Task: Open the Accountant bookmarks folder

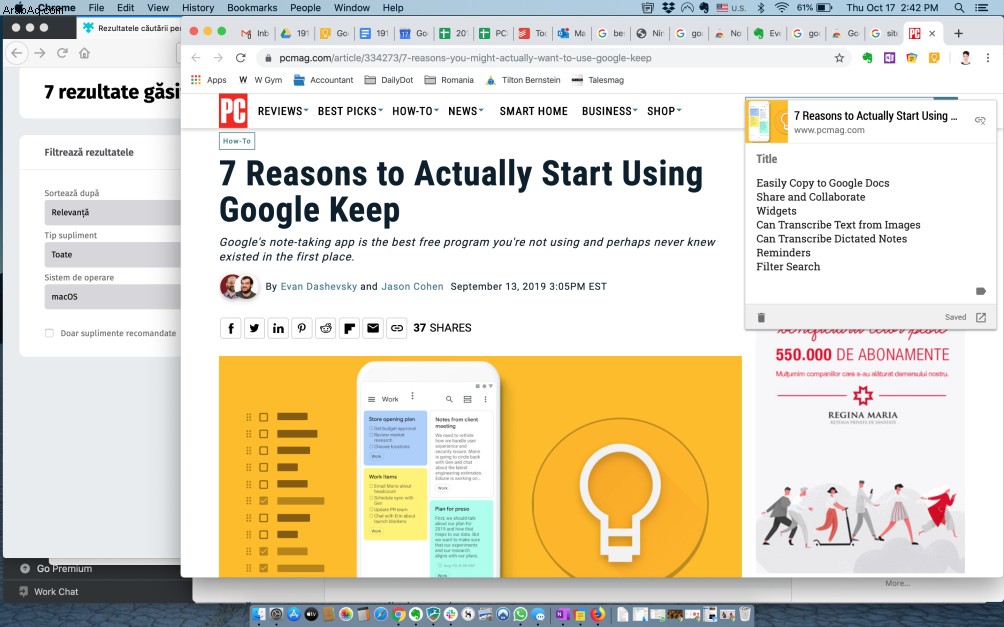Action: click(323, 80)
